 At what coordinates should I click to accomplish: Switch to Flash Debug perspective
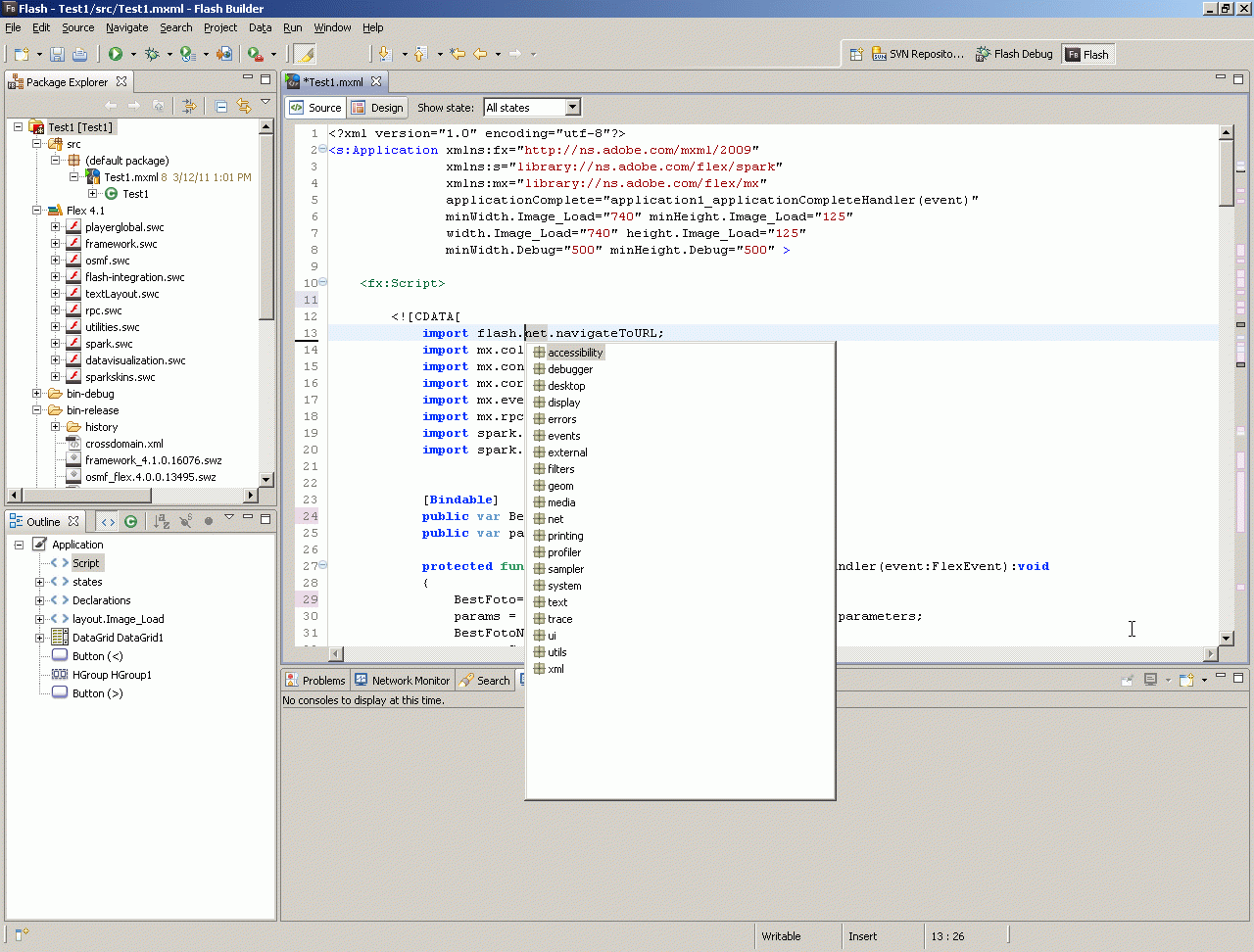[1014, 54]
